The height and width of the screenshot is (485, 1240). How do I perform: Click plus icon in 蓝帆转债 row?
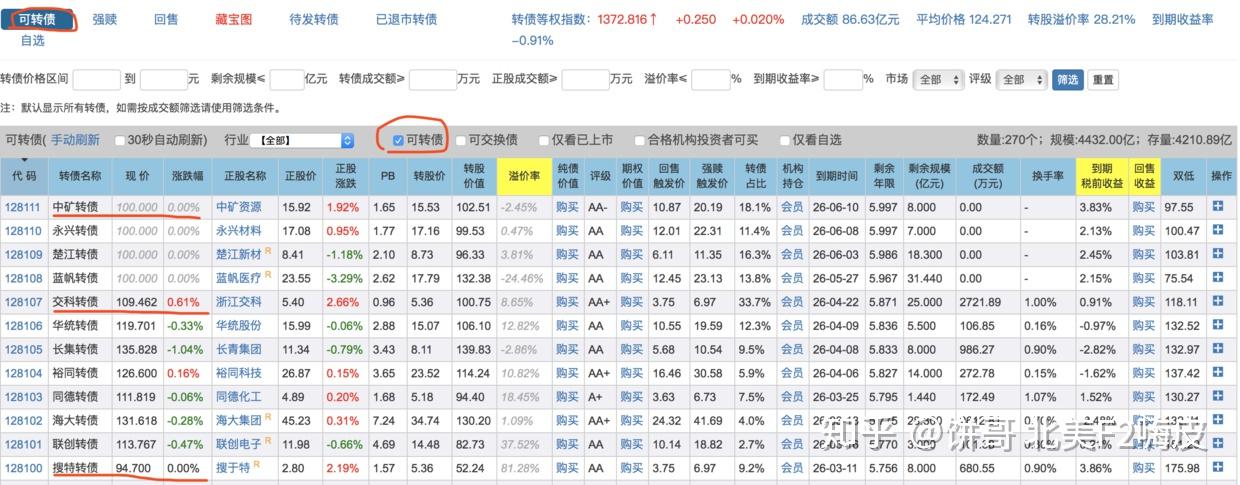[1218, 277]
